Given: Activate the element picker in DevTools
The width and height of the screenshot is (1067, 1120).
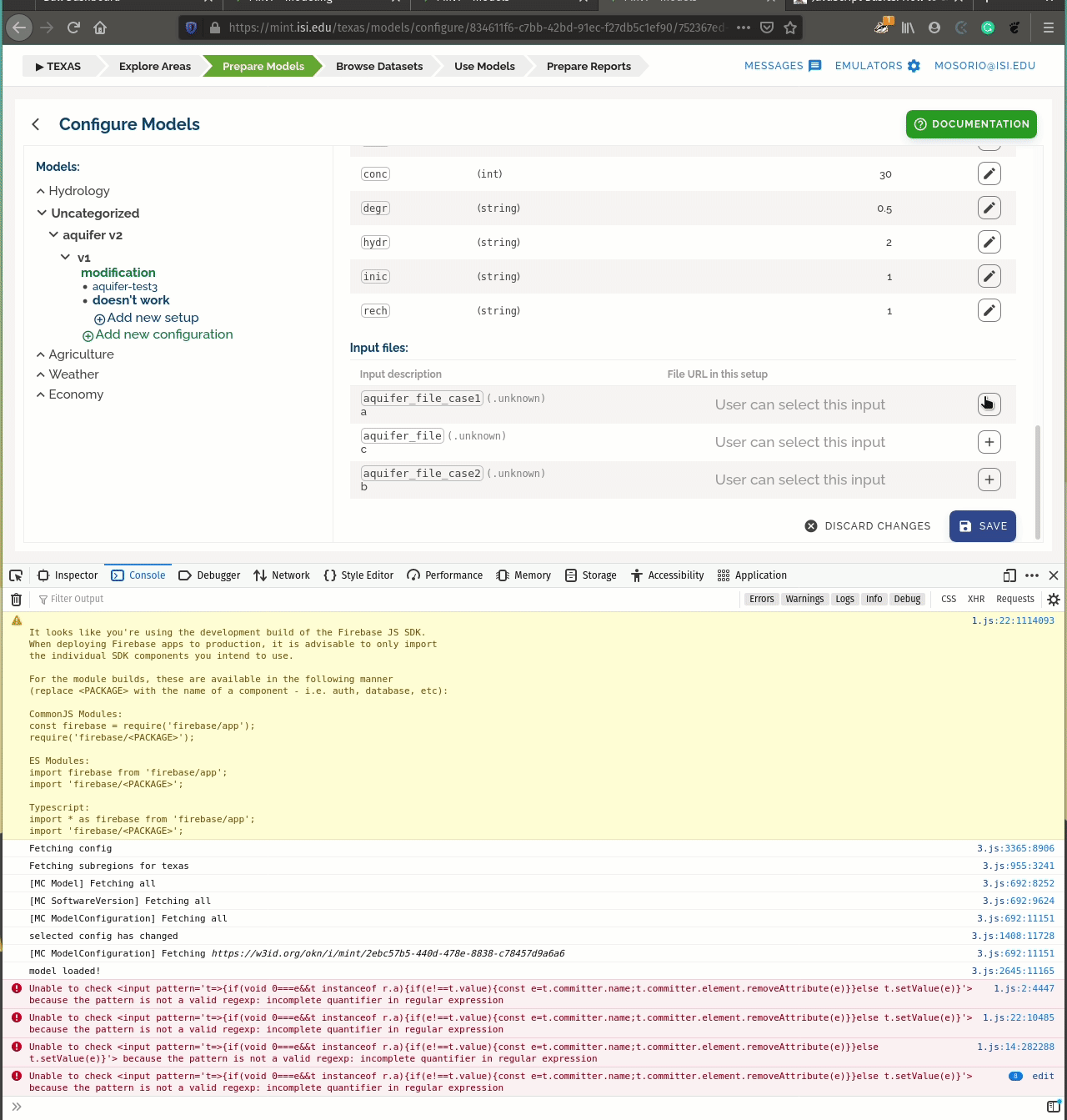Looking at the screenshot, I should pyautogui.click(x=15, y=575).
